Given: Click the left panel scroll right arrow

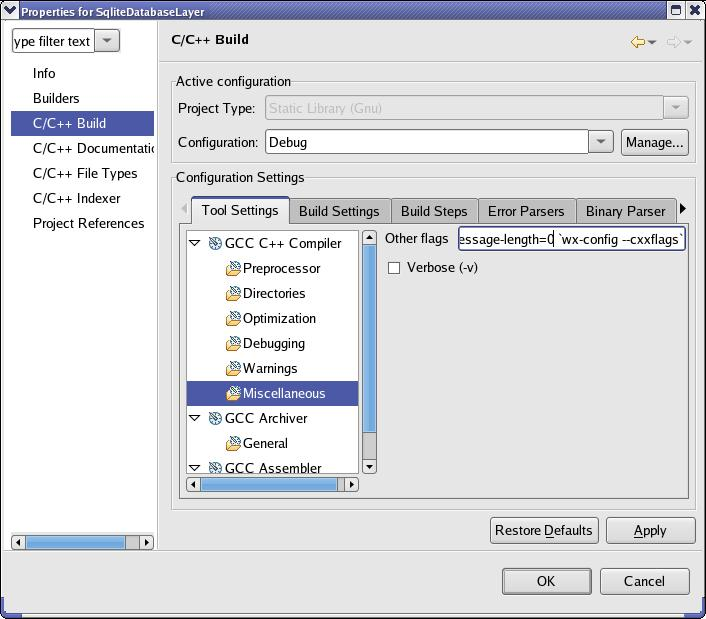Looking at the screenshot, I should (146, 542).
